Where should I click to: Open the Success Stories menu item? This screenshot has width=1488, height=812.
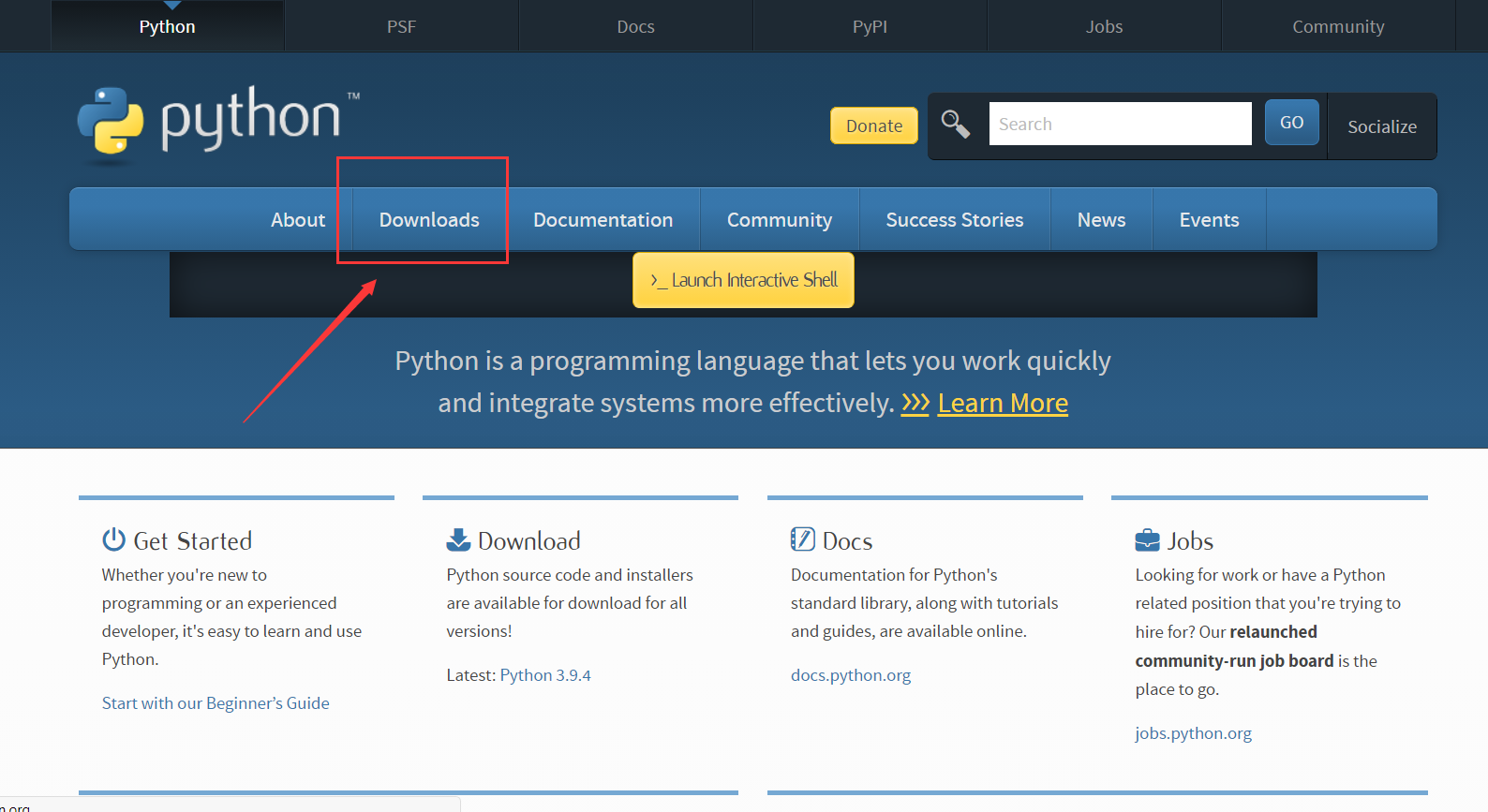pos(955,219)
